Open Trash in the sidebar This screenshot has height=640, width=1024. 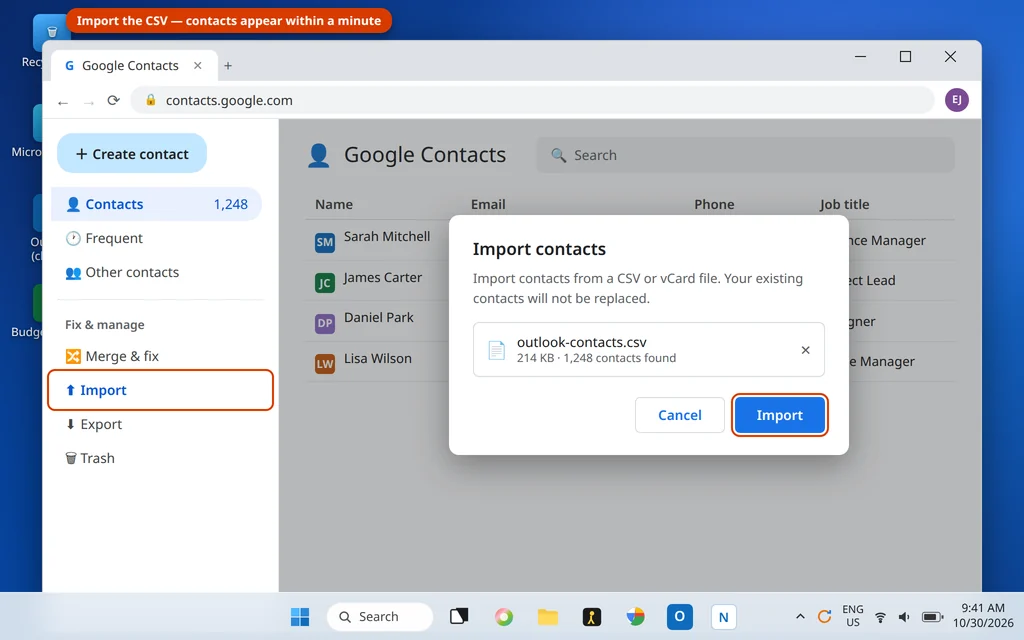[x=156, y=458]
